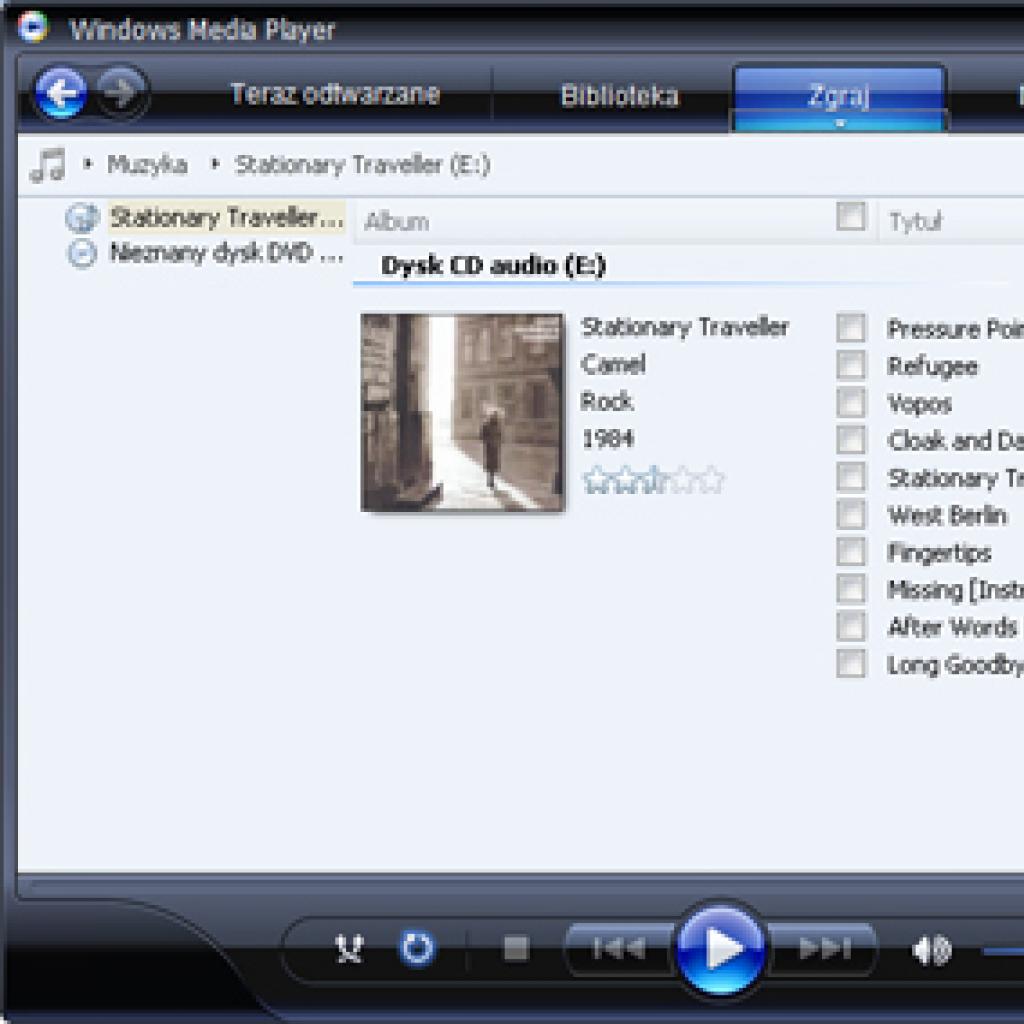This screenshot has height=1024, width=1024.
Task: Check the Vopos track checkbox
Action: pos(851,402)
